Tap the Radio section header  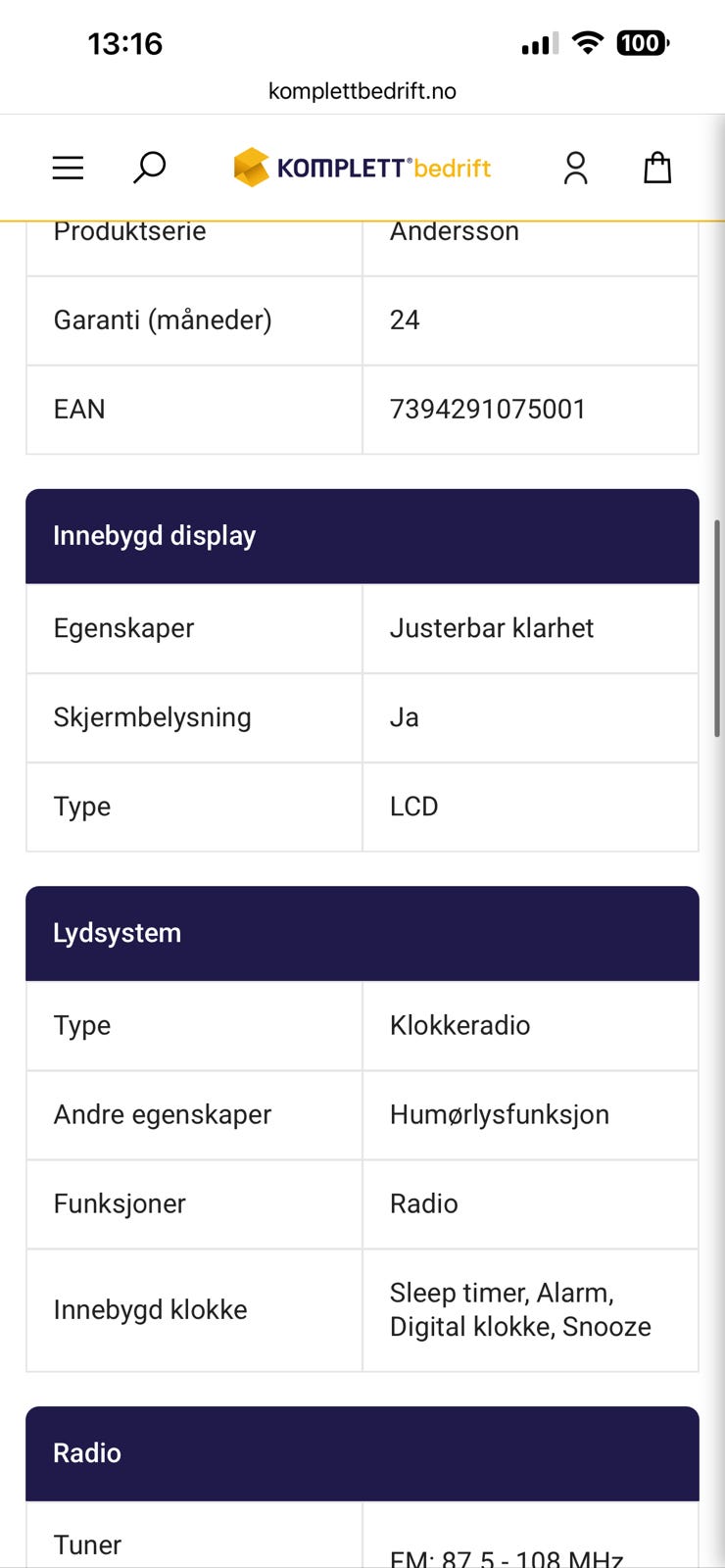[362, 1453]
